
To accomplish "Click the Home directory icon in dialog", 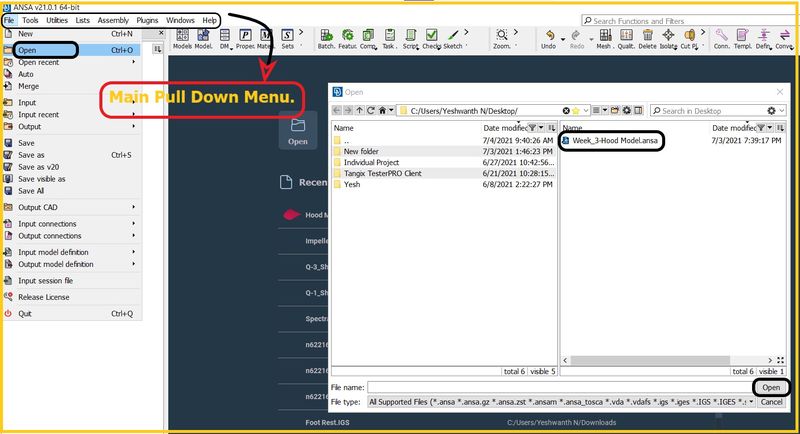I will point(382,111).
